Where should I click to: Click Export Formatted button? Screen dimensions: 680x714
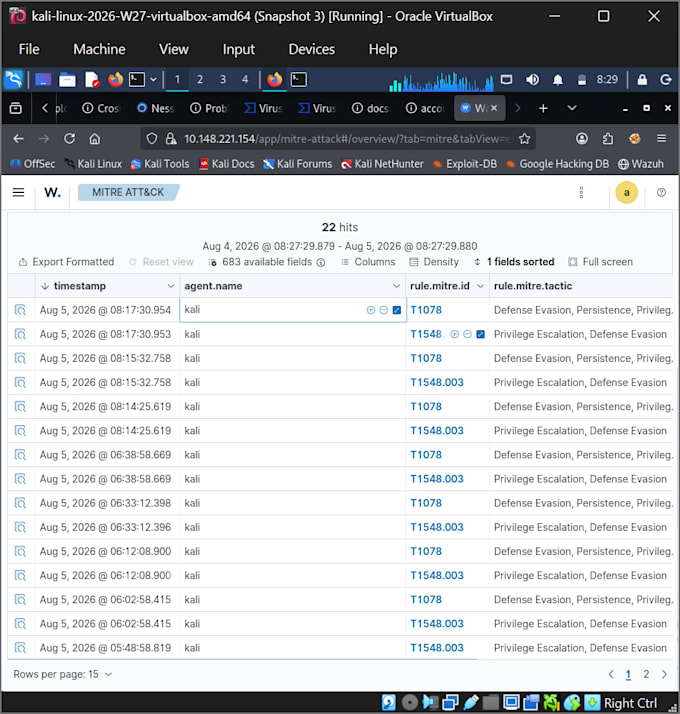(x=66, y=262)
